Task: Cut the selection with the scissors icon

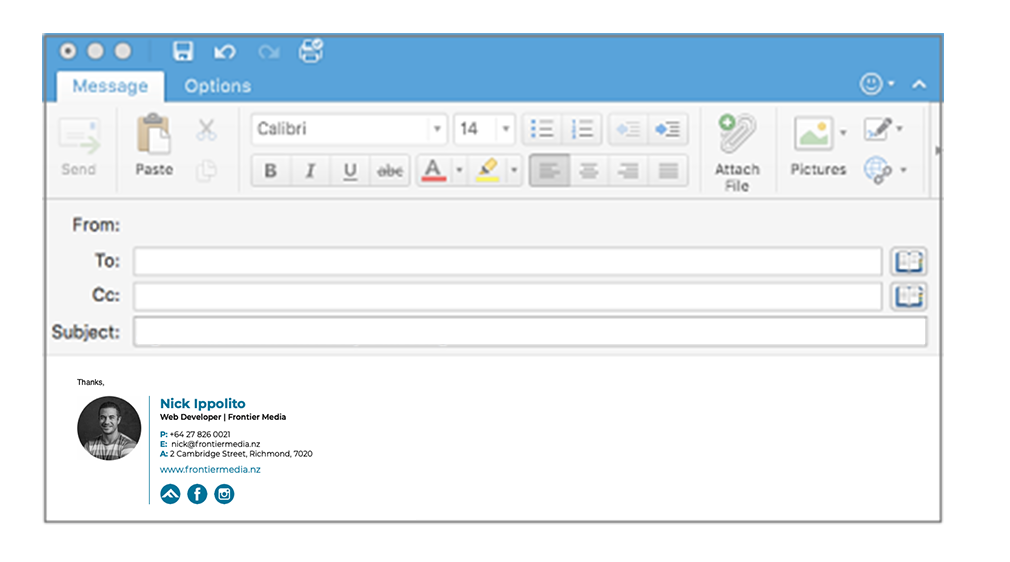Action: click(x=206, y=130)
